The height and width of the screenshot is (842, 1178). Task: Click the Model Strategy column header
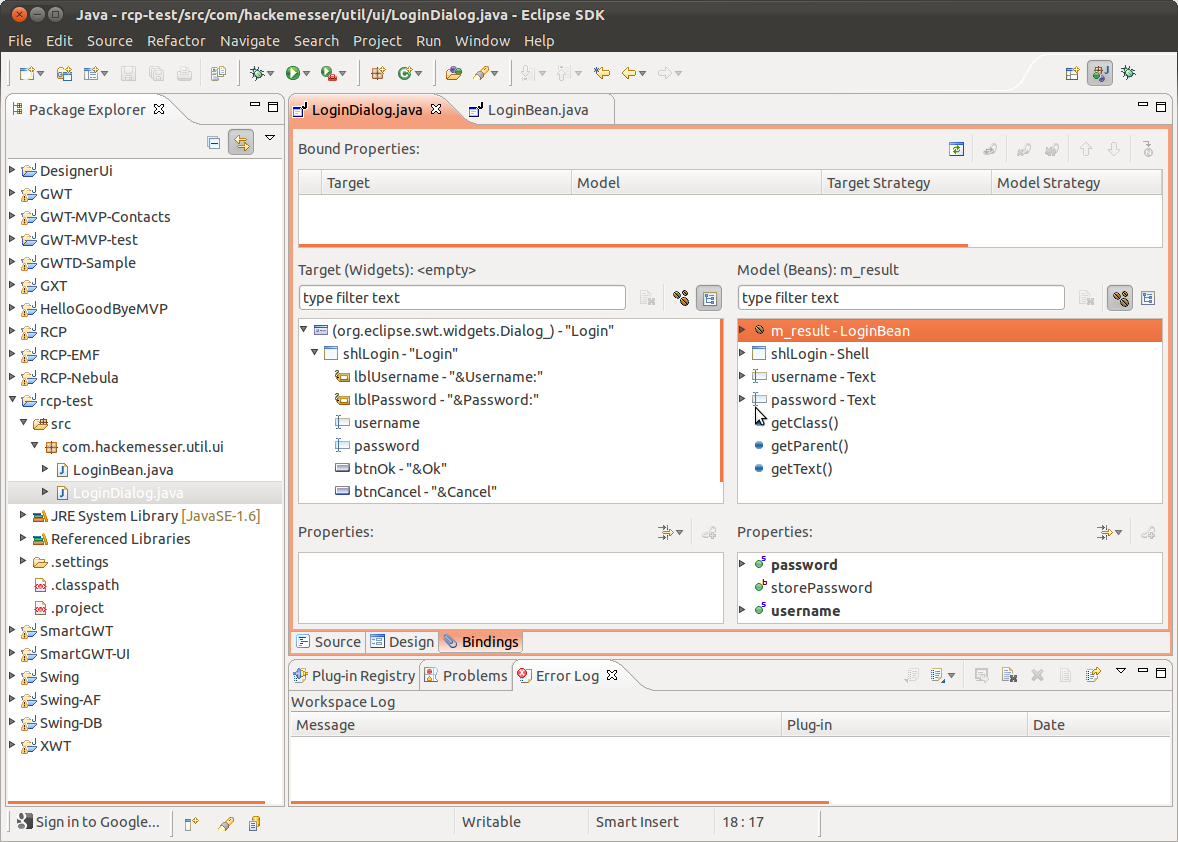[x=1077, y=183]
